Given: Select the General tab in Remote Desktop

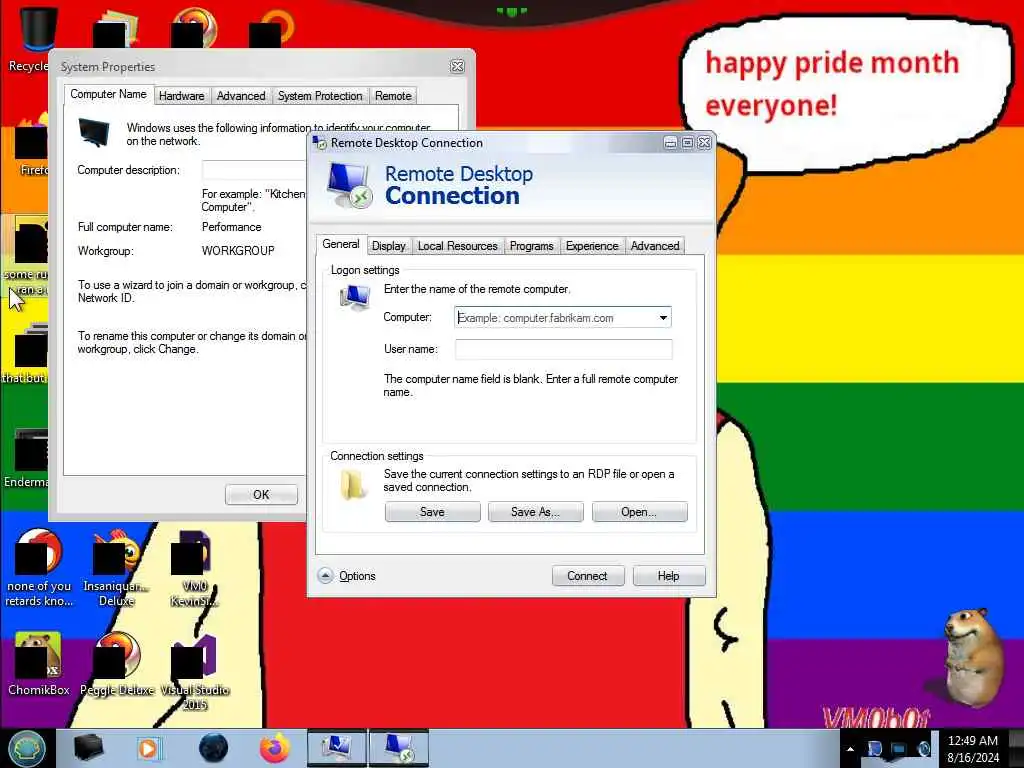Looking at the screenshot, I should 340,244.
